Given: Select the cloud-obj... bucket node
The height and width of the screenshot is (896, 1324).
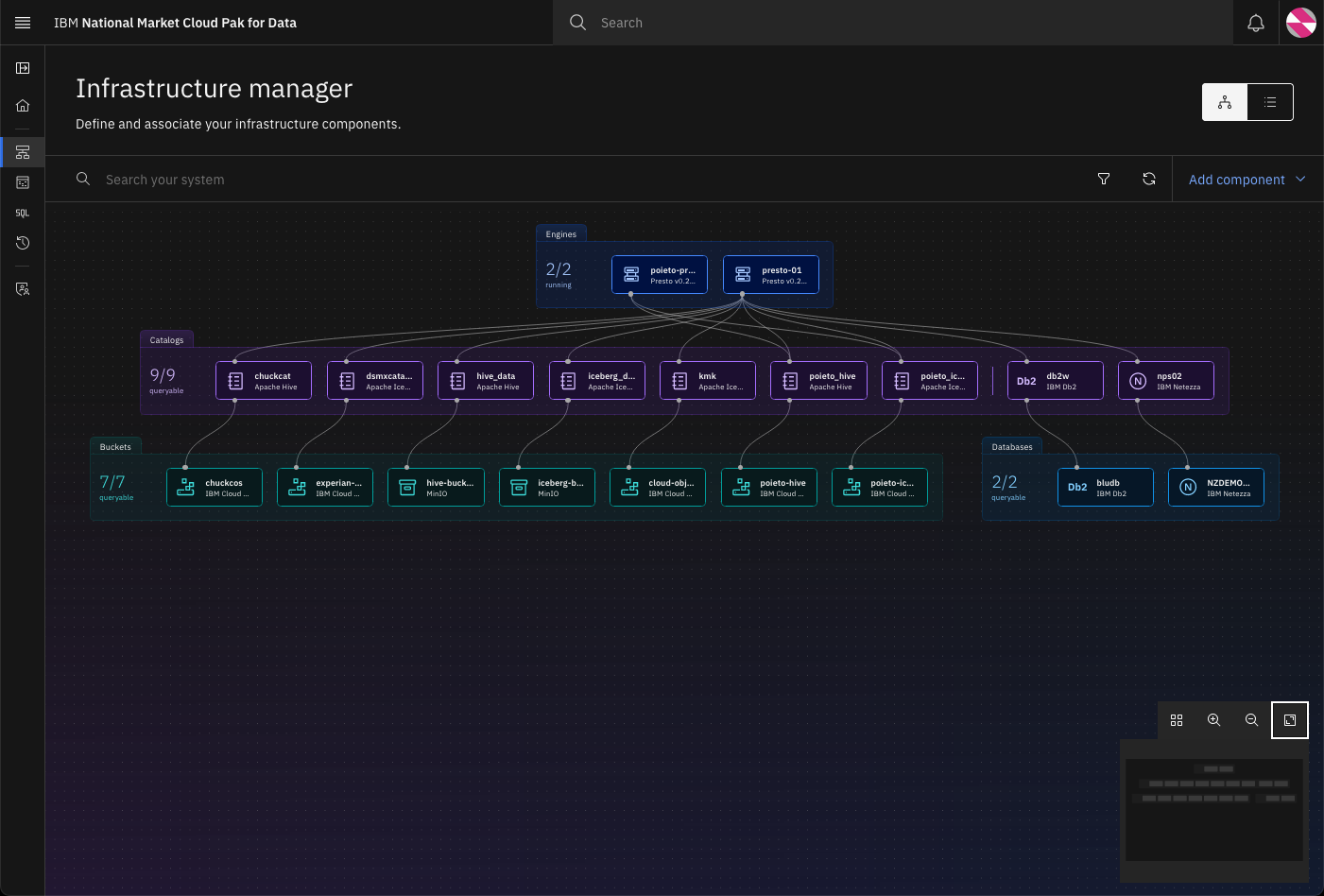Looking at the screenshot, I should (658, 488).
